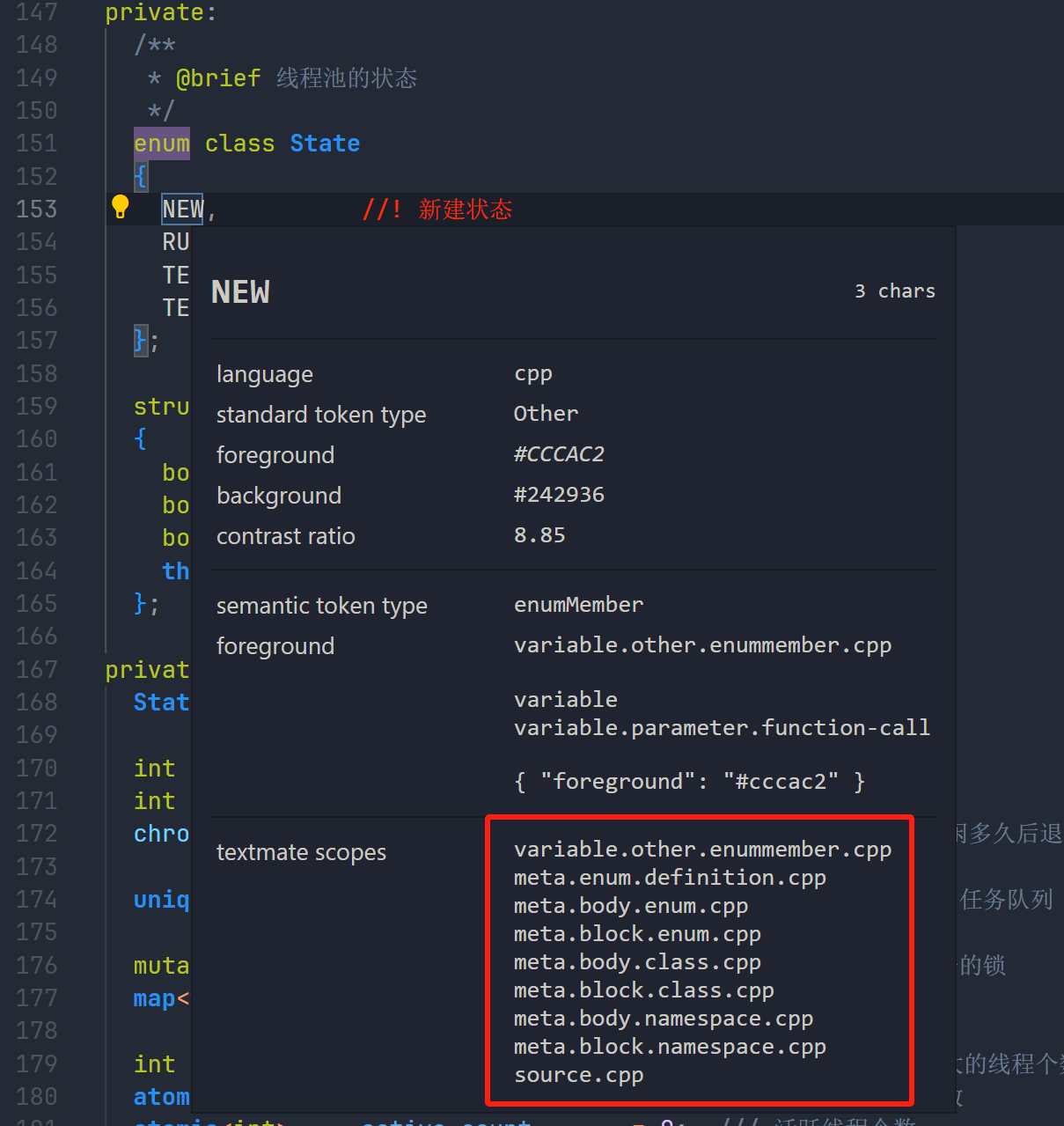1064x1126 pixels.
Task: Click the 'semantic token type' label
Action: [x=322, y=606]
